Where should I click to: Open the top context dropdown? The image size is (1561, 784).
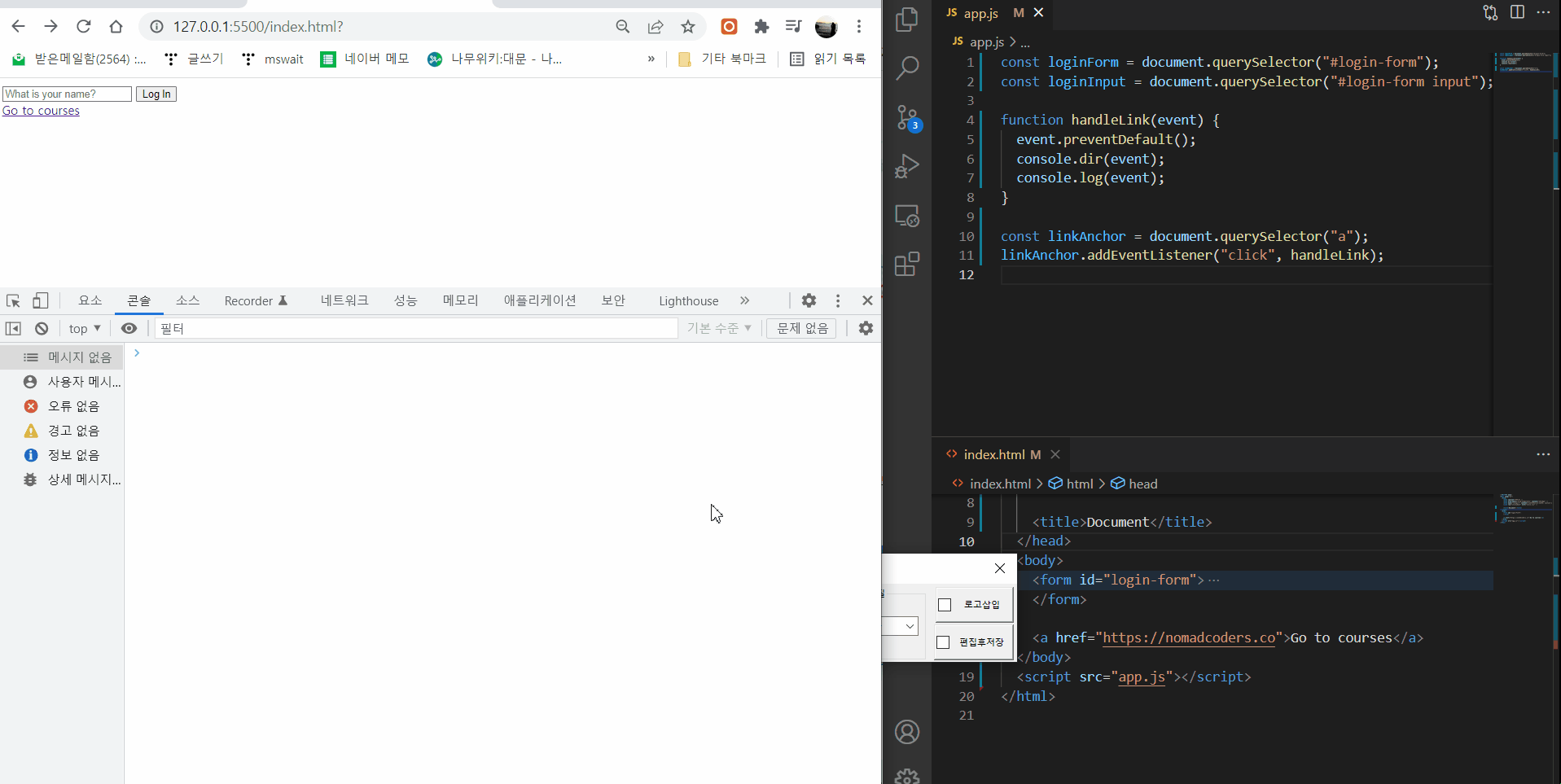(x=85, y=328)
